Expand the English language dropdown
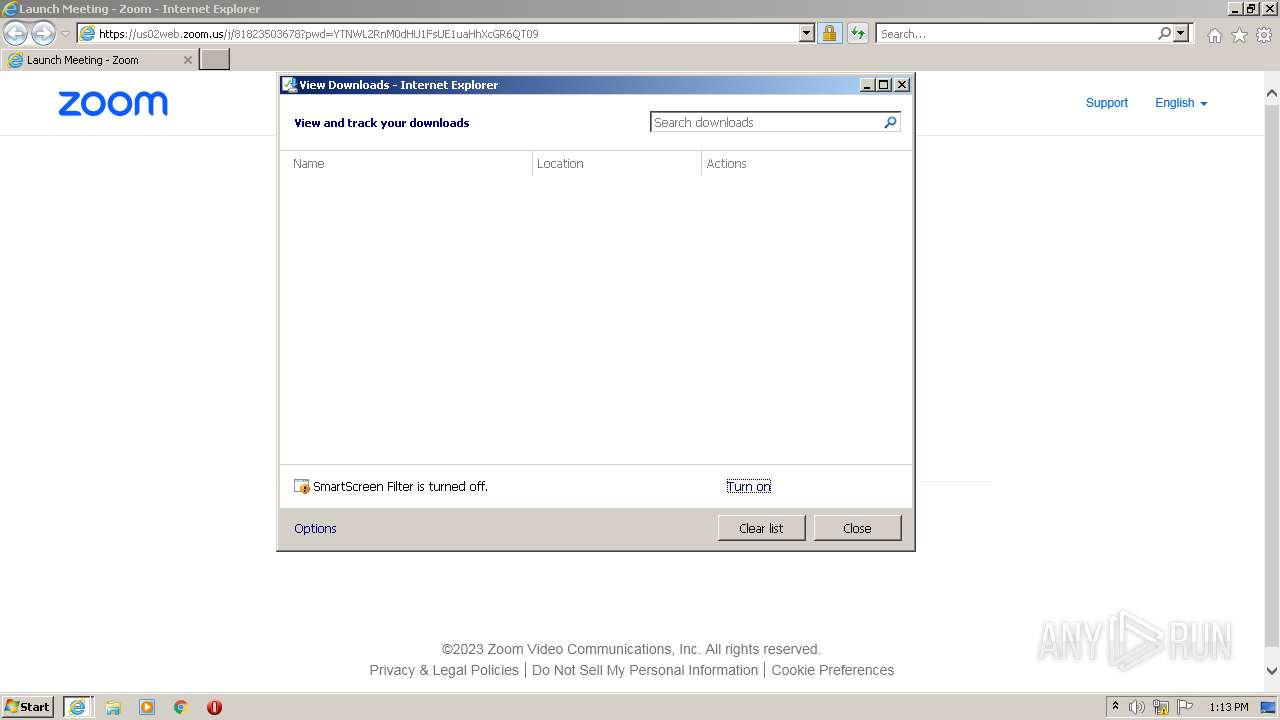This screenshot has width=1280, height=720. tap(1181, 103)
